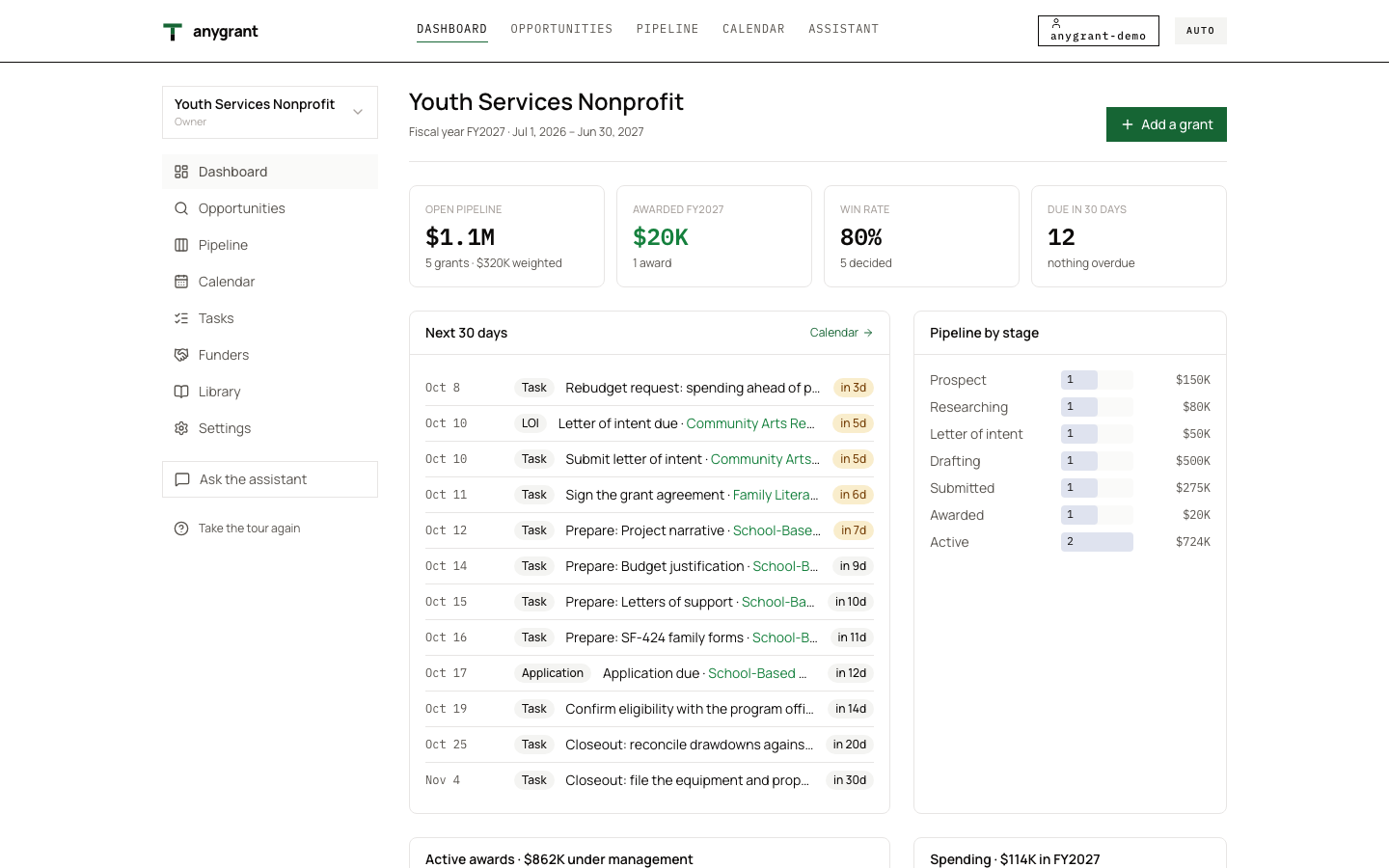Click the 'in 3d' badge on Oct 8 row
This screenshot has width=1389, height=868.
coord(853,388)
